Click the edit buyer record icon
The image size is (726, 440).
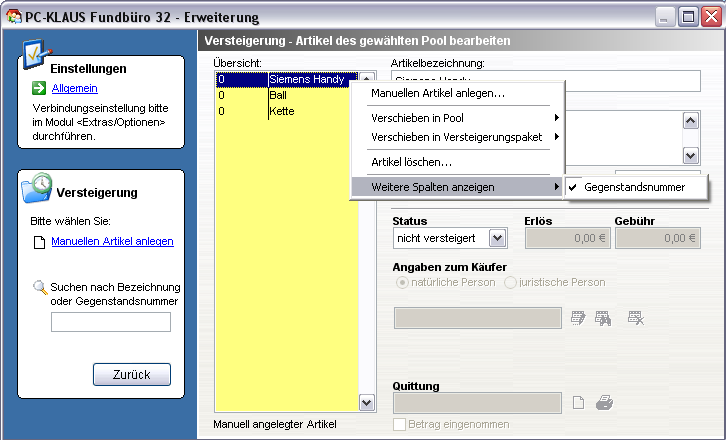577,318
